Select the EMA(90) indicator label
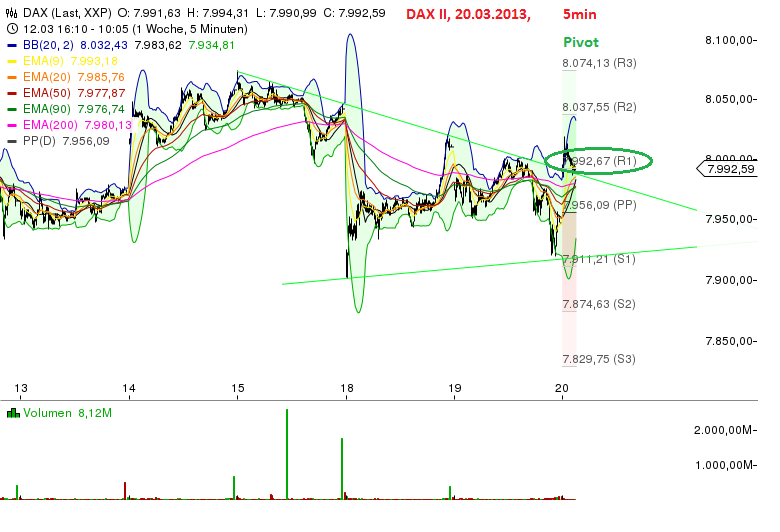 click(x=47, y=109)
